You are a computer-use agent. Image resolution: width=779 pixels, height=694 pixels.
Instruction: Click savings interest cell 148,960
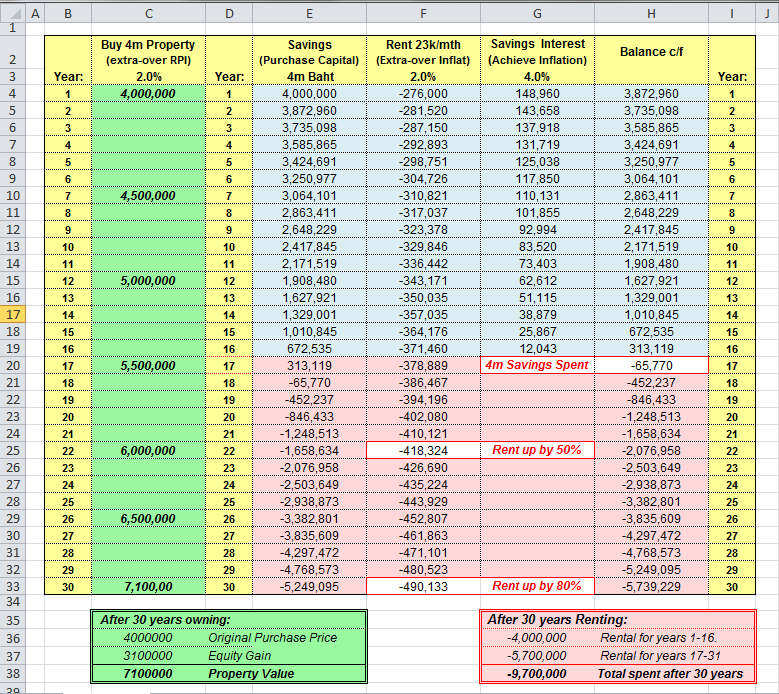point(538,93)
